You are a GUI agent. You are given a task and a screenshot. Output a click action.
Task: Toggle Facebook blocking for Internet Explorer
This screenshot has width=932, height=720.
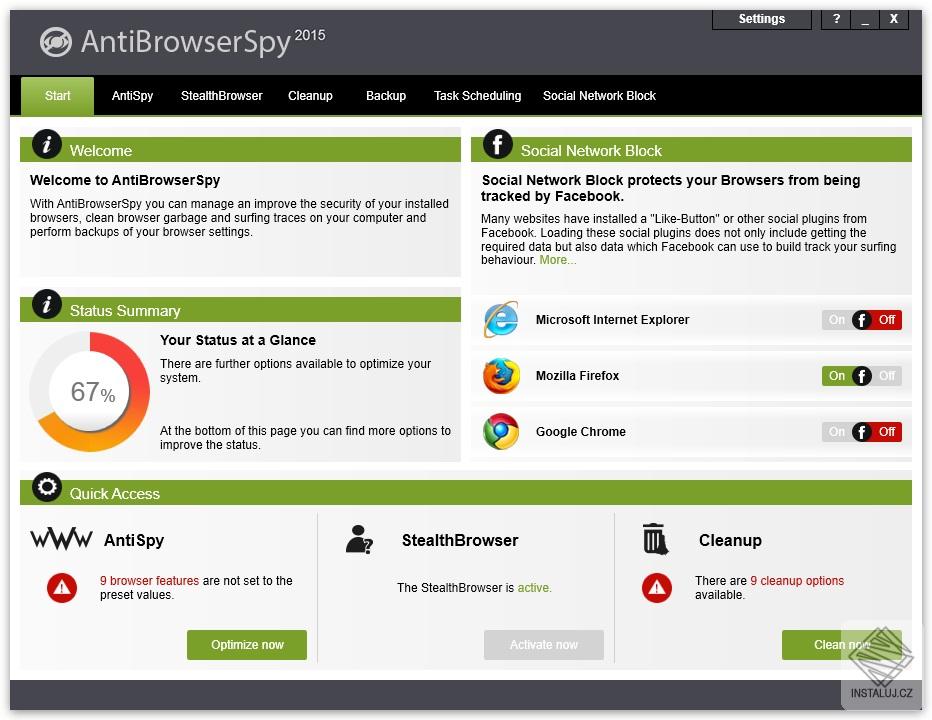[x=862, y=320]
